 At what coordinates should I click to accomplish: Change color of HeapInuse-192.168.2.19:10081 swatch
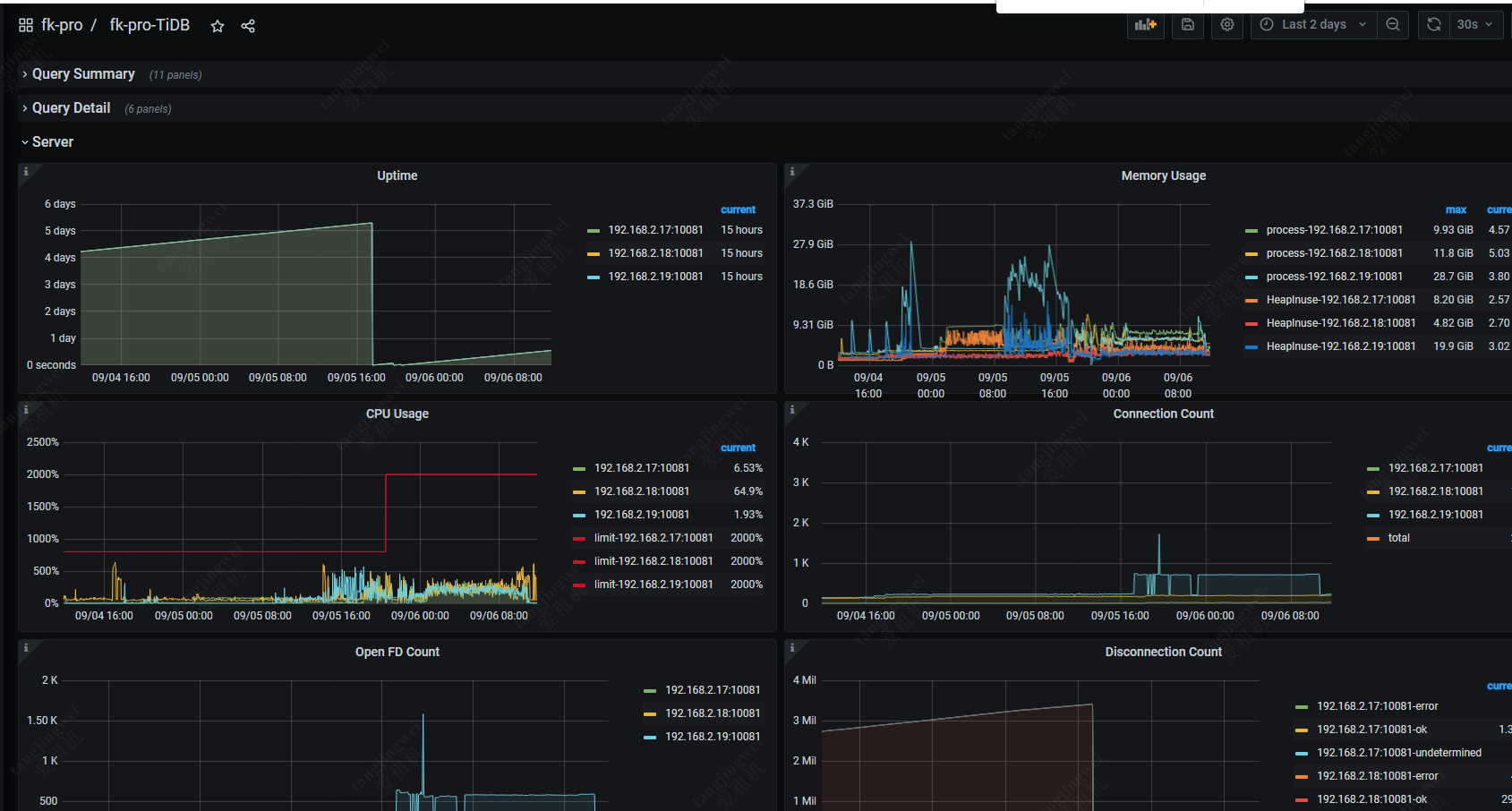point(1251,347)
